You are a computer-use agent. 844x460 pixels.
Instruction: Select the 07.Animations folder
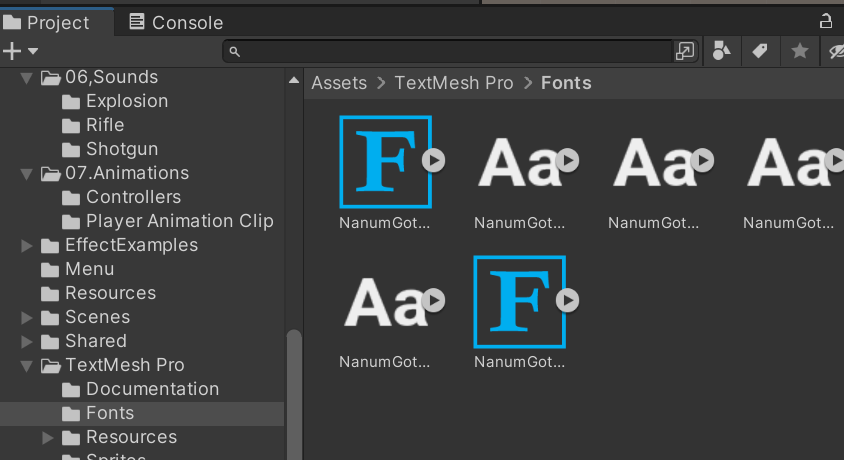[x=115, y=173]
